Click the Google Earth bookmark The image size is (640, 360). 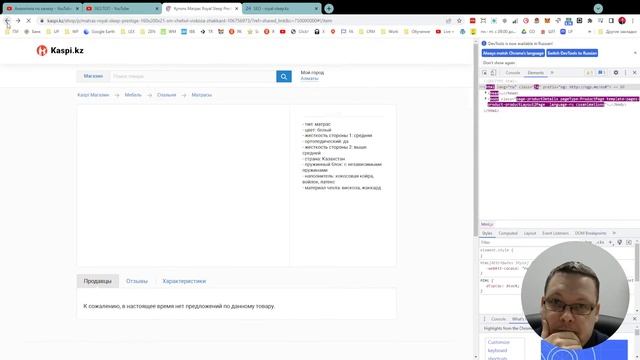pyautogui.click(x=99, y=31)
